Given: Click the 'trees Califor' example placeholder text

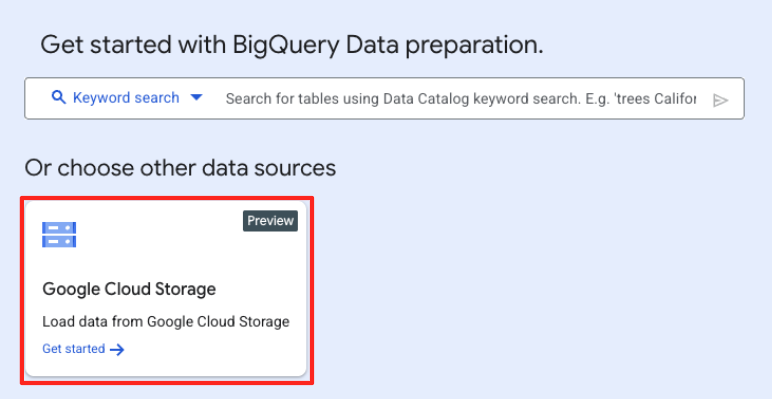Looking at the screenshot, I should tap(657, 99).
